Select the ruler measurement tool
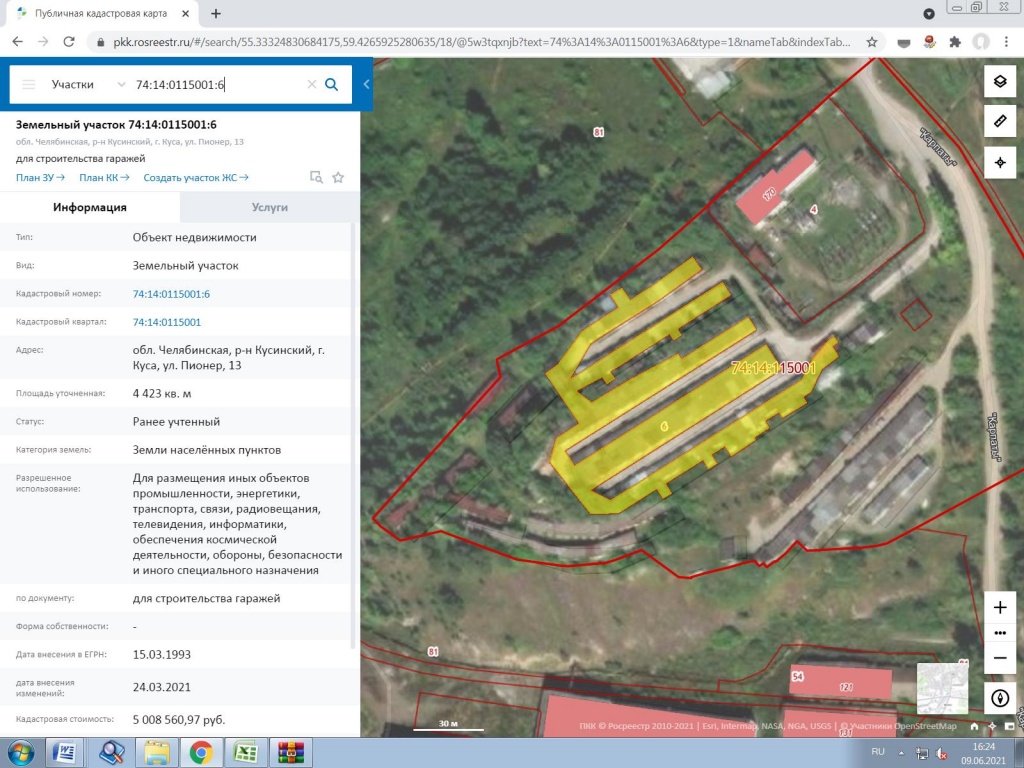Image resolution: width=1024 pixels, height=768 pixels. (1000, 121)
